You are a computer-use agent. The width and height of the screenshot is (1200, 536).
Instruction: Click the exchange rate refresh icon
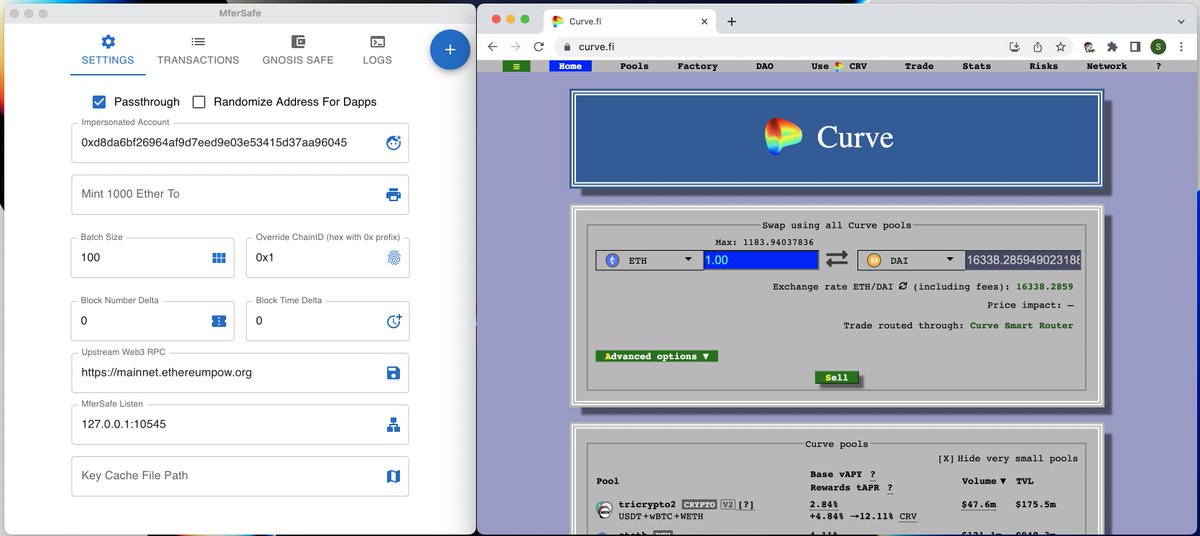(903, 287)
